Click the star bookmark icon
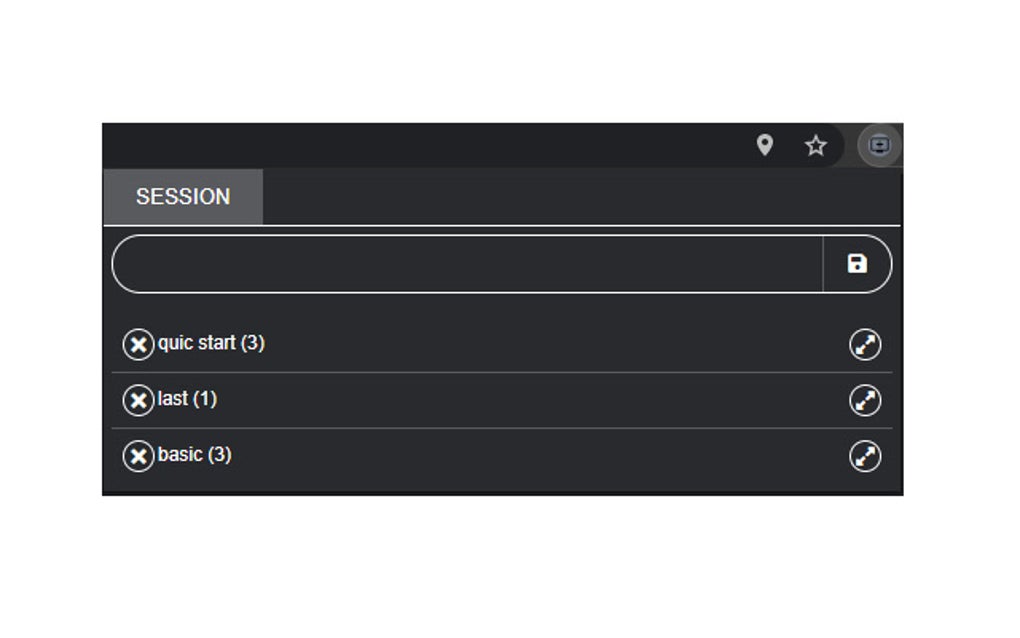The width and height of the screenshot is (1020, 638). tap(816, 146)
